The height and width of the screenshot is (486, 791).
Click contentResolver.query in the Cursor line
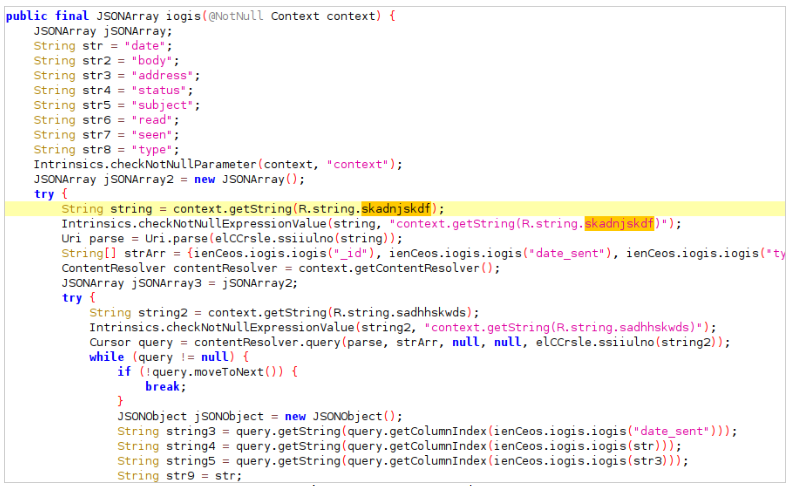(267, 343)
